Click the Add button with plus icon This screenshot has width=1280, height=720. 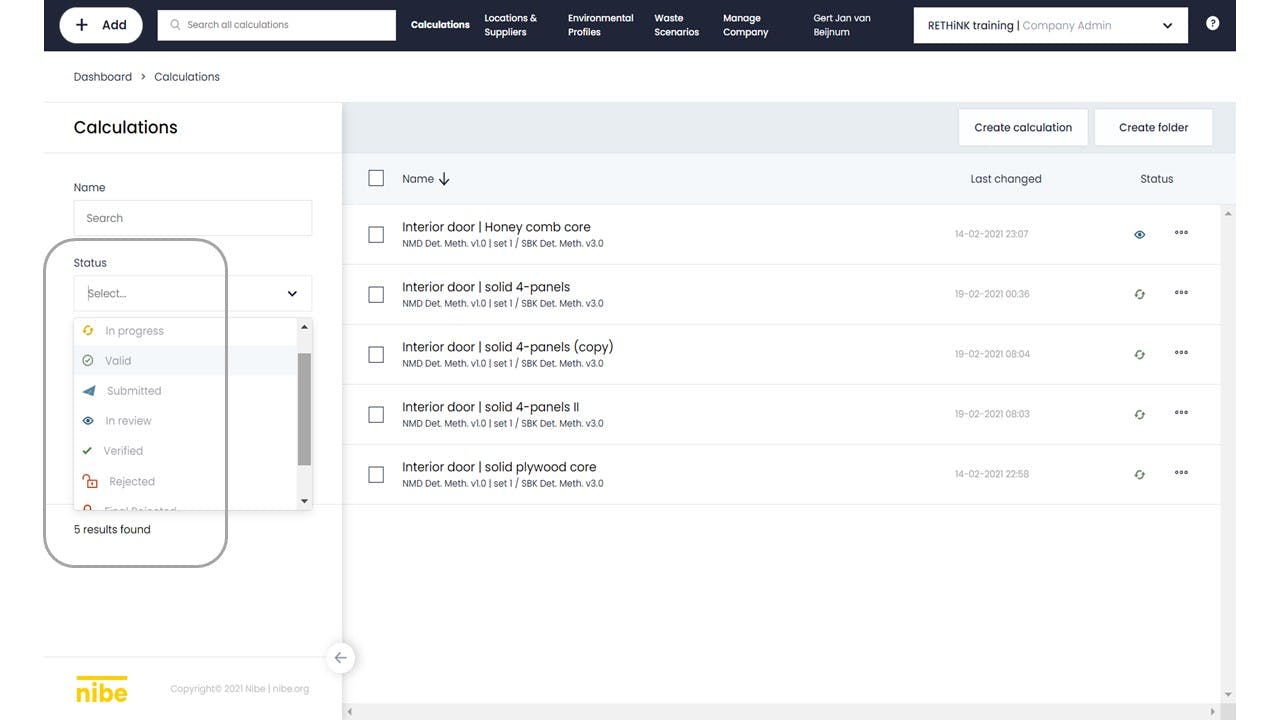pos(101,25)
